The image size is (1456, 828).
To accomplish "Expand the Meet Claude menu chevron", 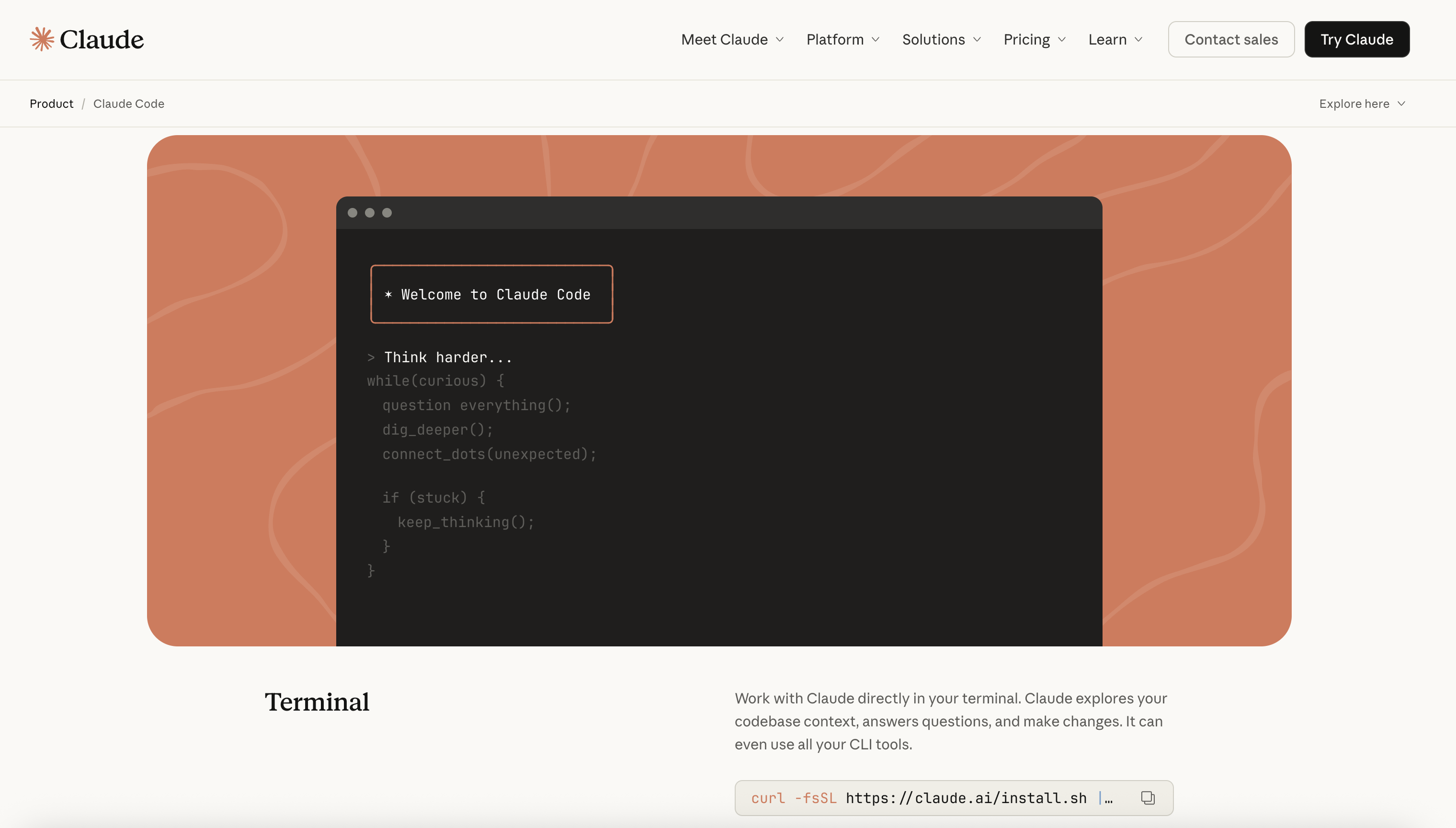I will coord(780,39).
